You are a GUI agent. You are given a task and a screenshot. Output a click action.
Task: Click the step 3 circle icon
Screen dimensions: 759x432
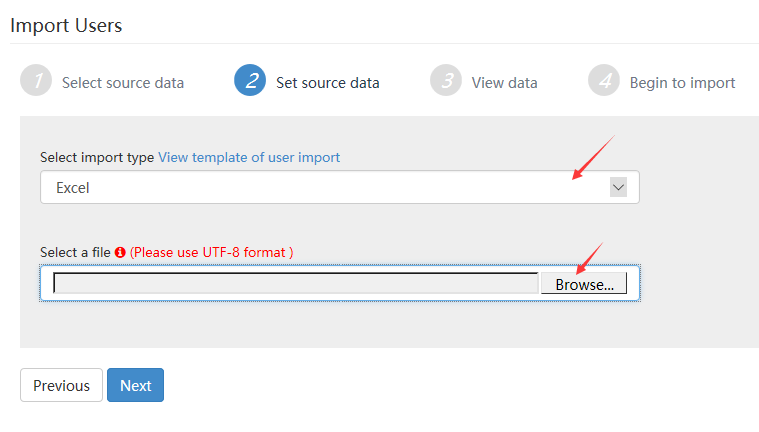coord(446,80)
